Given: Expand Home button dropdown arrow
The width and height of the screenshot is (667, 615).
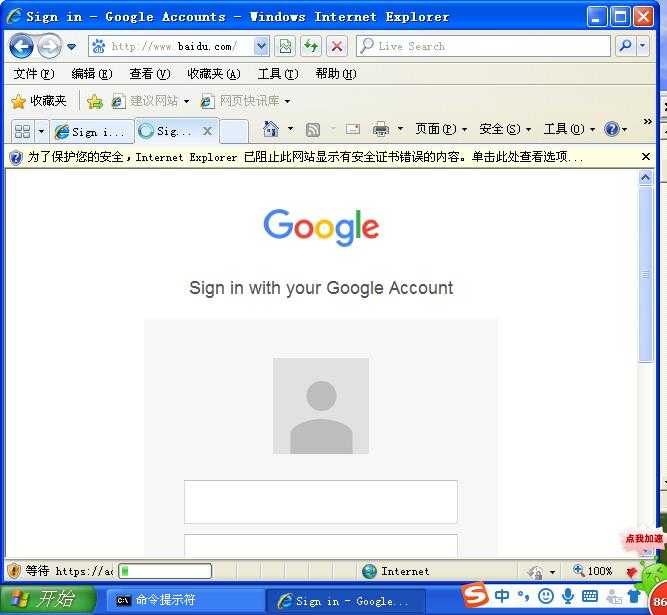Looking at the screenshot, I should click(x=291, y=128).
